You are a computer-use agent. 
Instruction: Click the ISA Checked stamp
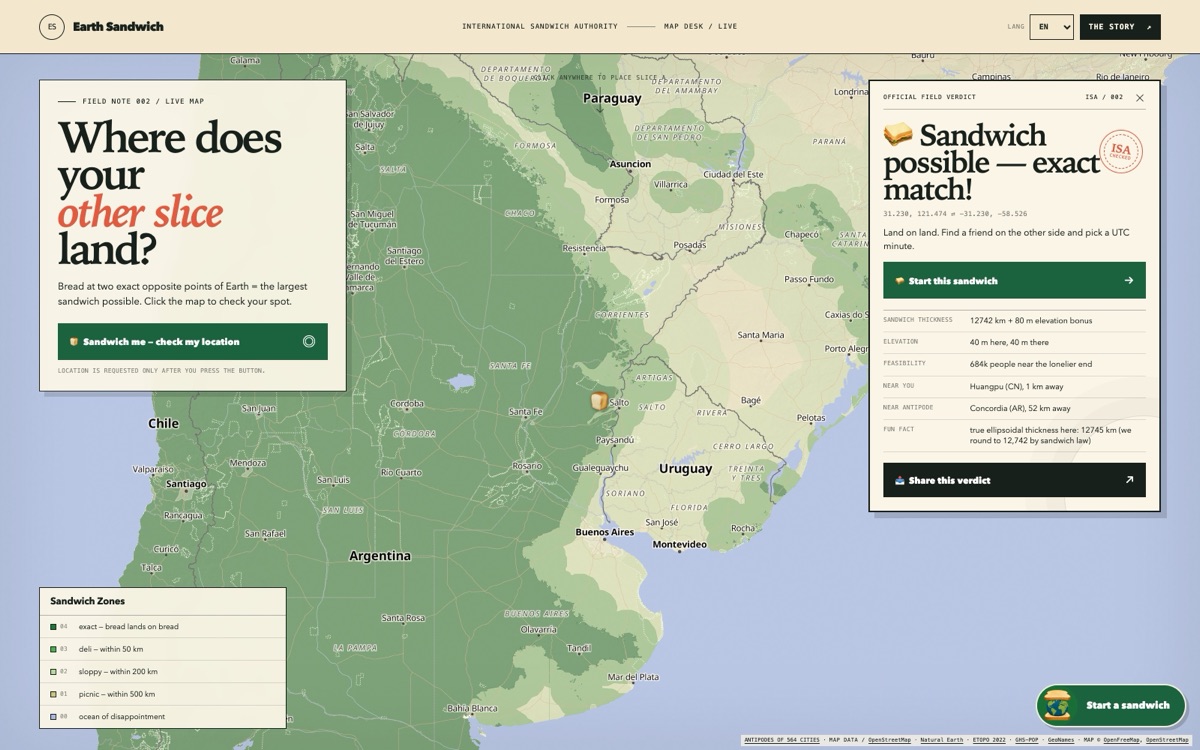1120,152
